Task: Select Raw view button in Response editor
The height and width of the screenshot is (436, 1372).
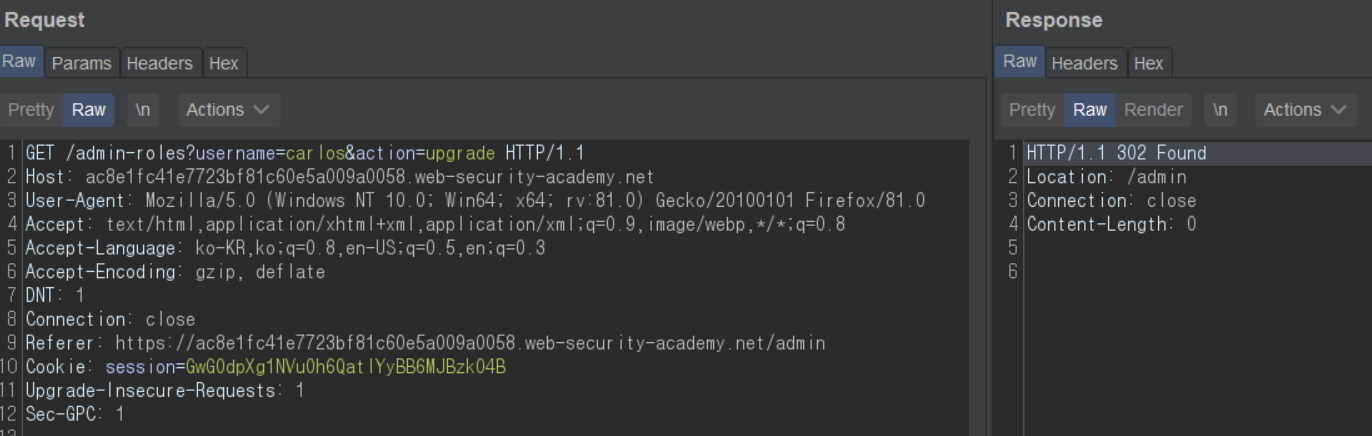Action: [1090, 110]
